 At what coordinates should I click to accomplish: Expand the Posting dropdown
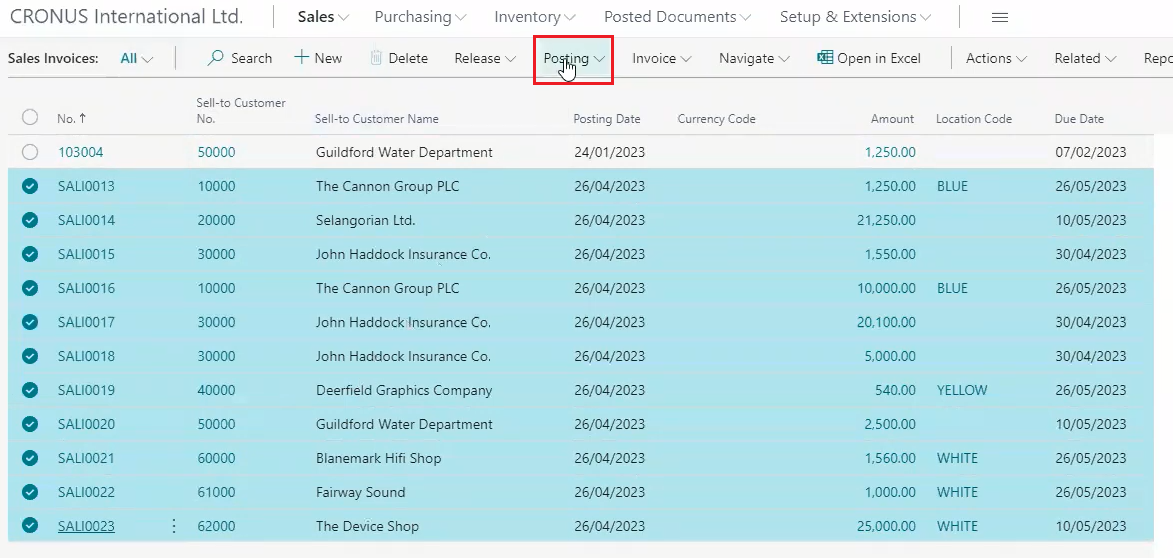574,58
